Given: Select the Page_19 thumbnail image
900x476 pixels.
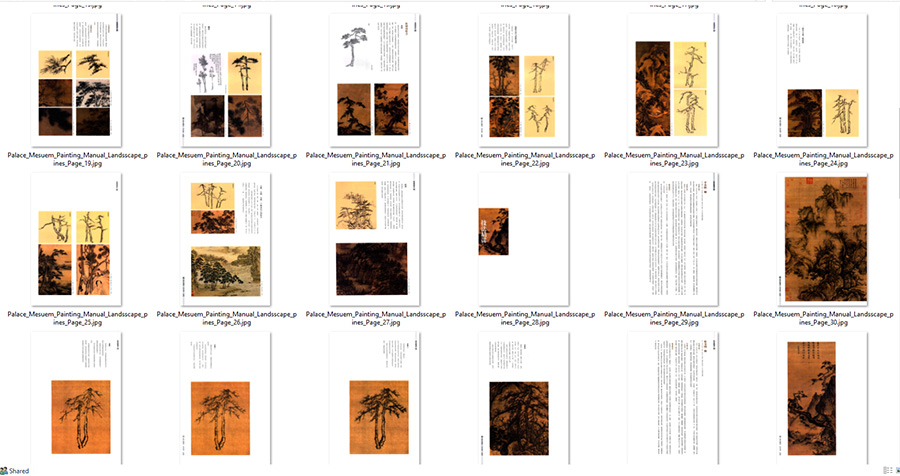Looking at the screenshot, I should click(x=76, y=80).
